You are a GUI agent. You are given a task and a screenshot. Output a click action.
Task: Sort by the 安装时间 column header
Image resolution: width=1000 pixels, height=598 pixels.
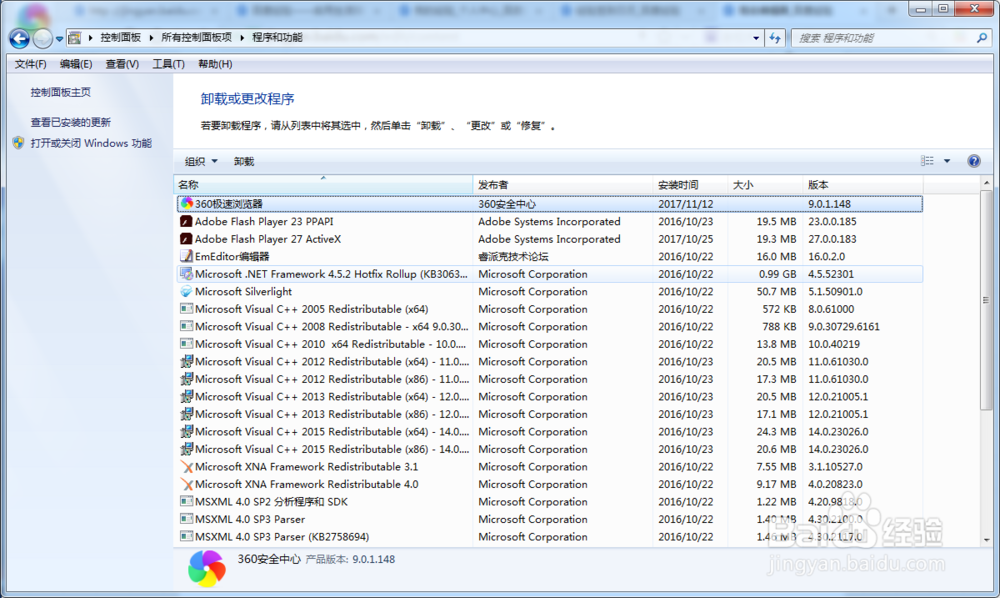(690, 185)
